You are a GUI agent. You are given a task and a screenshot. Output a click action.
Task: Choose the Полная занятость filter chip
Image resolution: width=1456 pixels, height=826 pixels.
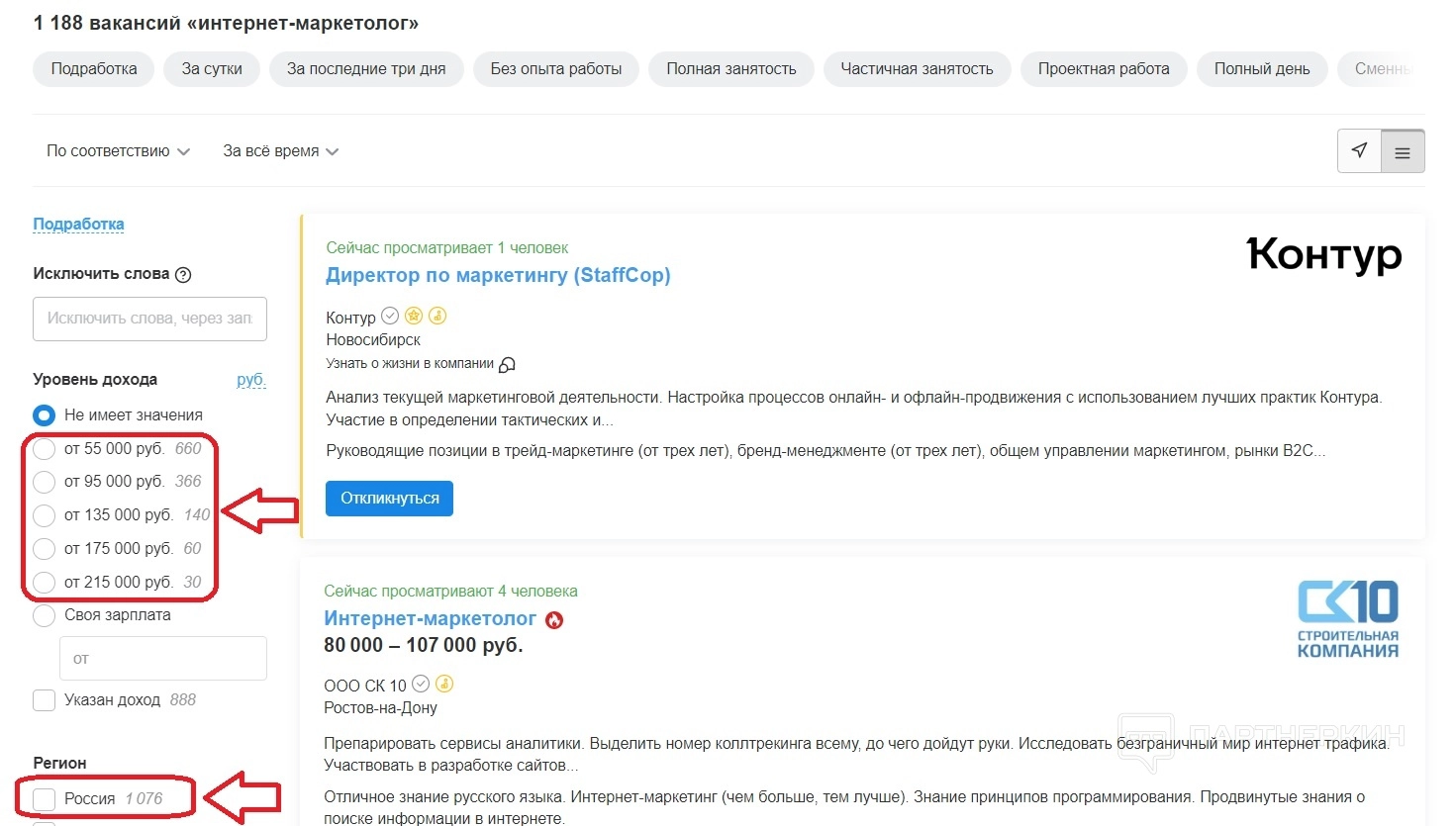coord(730,69)
